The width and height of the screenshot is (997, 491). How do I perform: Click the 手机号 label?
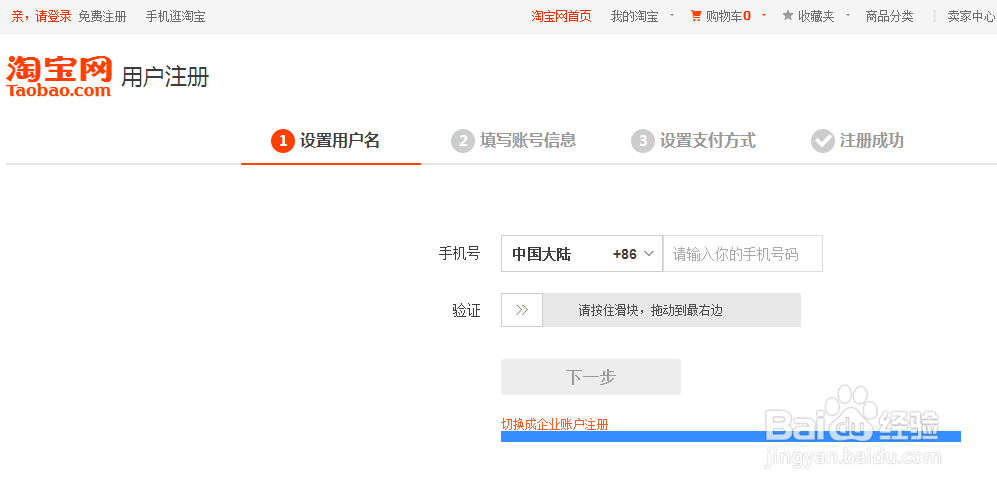click(459, 254)
